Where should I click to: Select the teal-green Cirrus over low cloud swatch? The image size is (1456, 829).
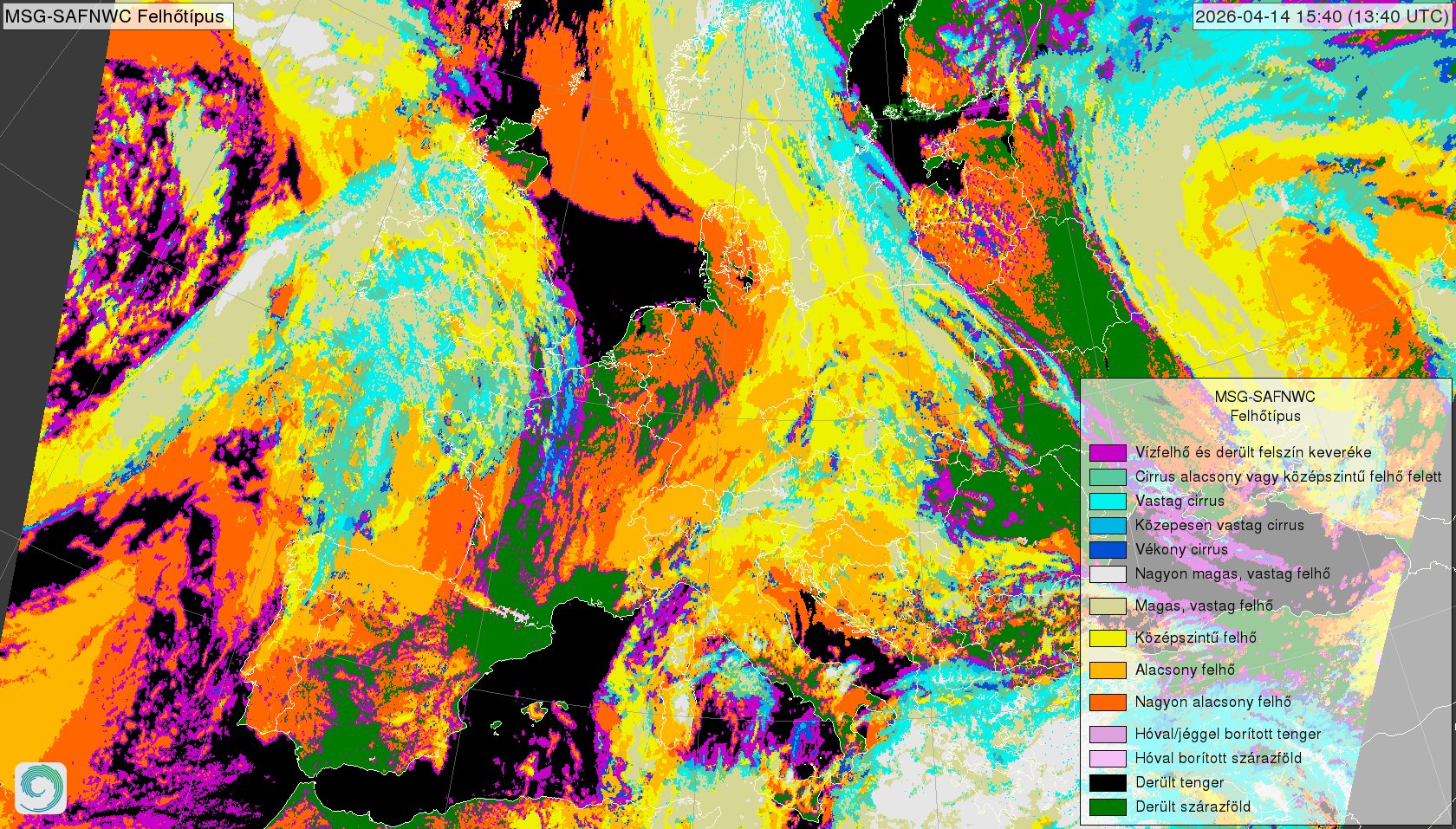1108,476
